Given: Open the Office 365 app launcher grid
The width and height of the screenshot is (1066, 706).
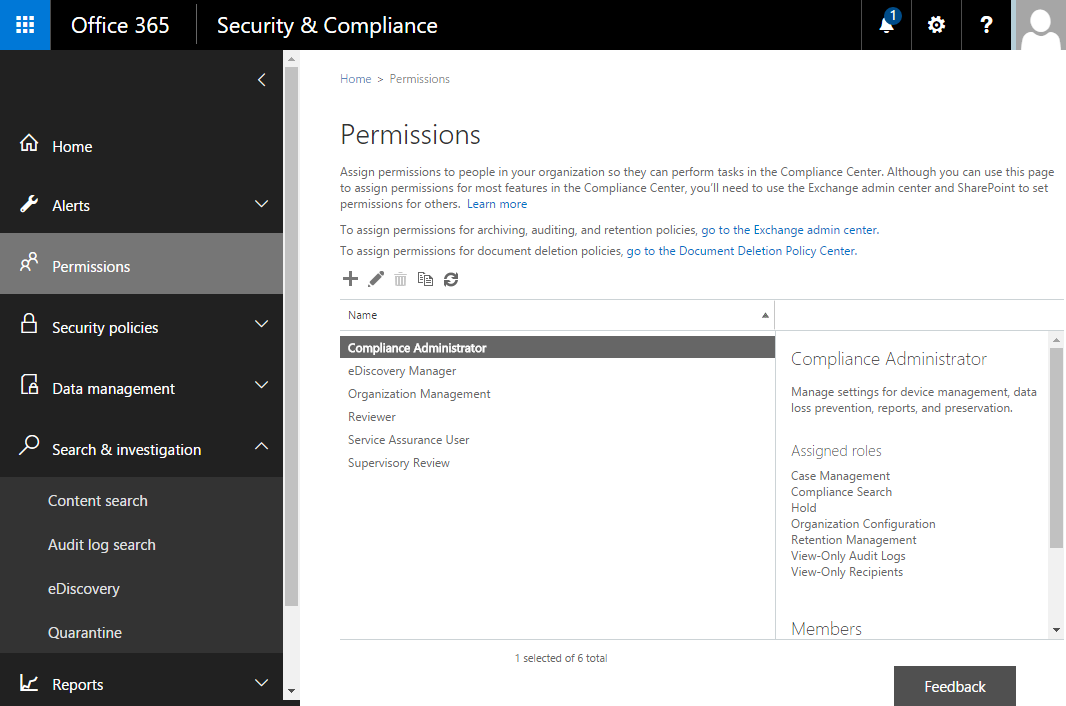Looking at the screenshot, I should pos(25,25).
